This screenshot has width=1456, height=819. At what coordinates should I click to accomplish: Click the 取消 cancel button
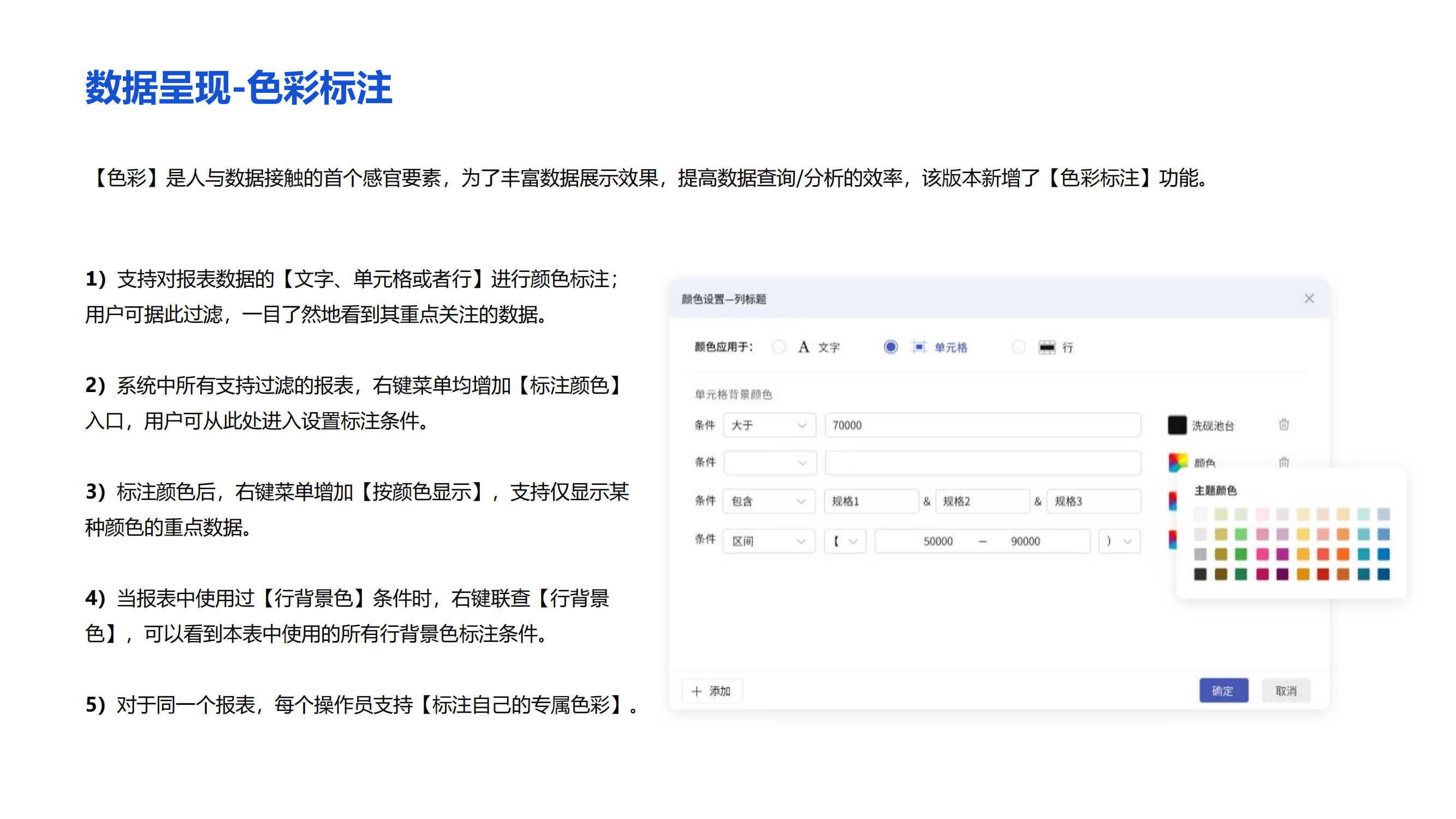(1285, 691)
